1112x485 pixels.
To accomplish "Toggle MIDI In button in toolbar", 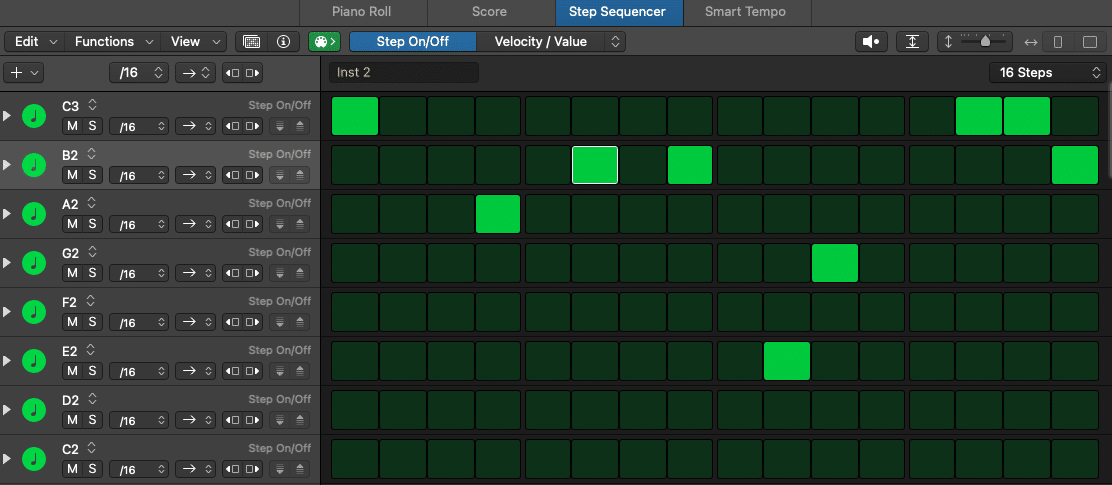I will pyautogui.click(x=325, y=42).
